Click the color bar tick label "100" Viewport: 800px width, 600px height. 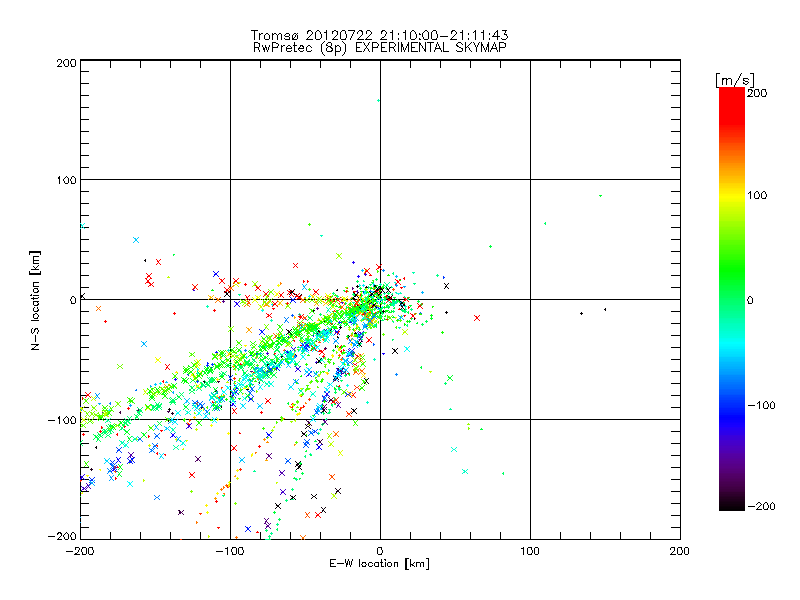[x=757, y=195]
